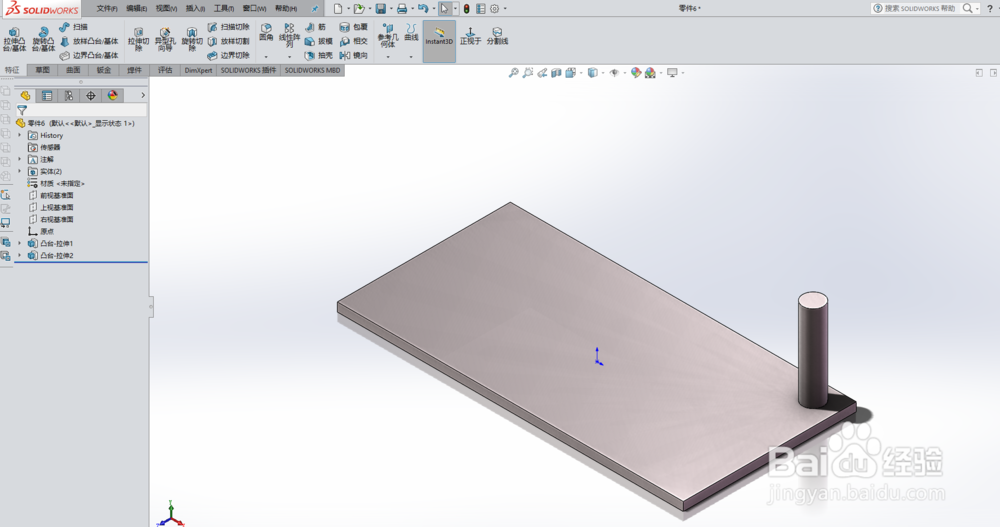The width and height of the screenshot is (1000, 527).
Task: Click the feature tree filter input field
Action: pos(82,110)
